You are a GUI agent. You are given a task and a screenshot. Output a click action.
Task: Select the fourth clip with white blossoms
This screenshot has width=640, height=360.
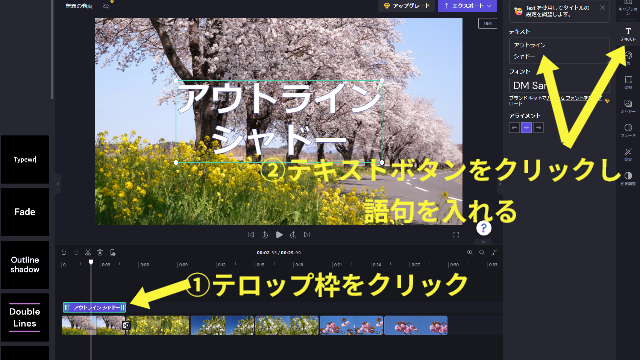click(x=287, y=325)
